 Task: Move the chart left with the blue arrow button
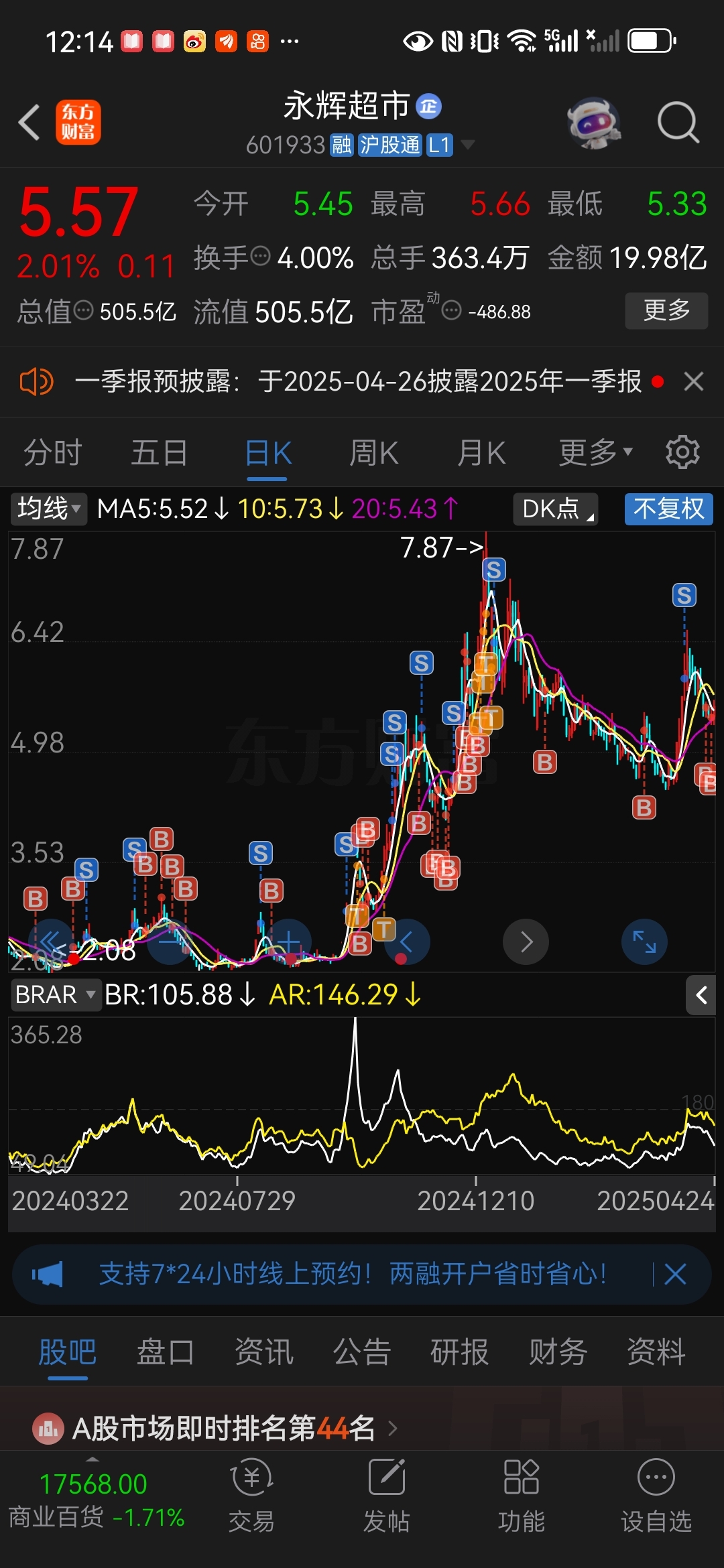pyautogui.click(x=407, y=941)
